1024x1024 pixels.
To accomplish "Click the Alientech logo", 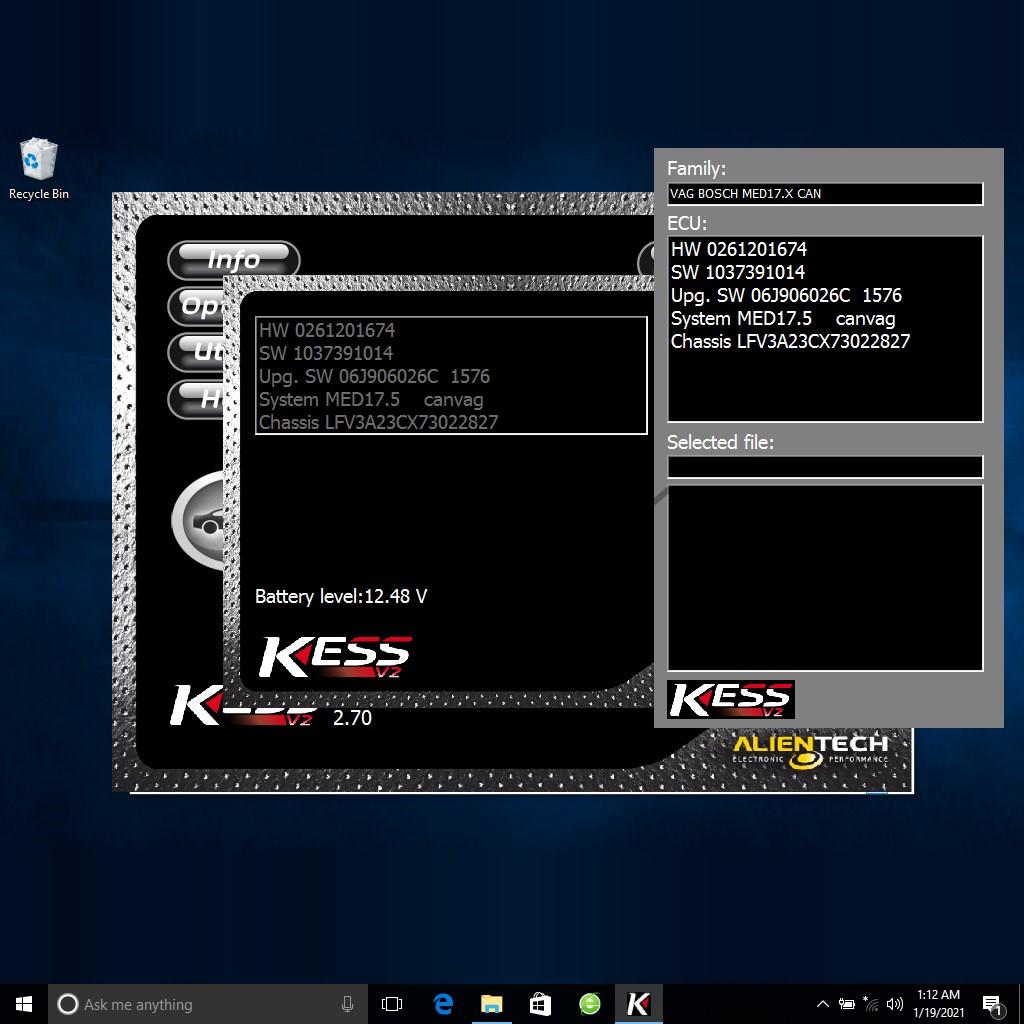I will tap(810, 750).
